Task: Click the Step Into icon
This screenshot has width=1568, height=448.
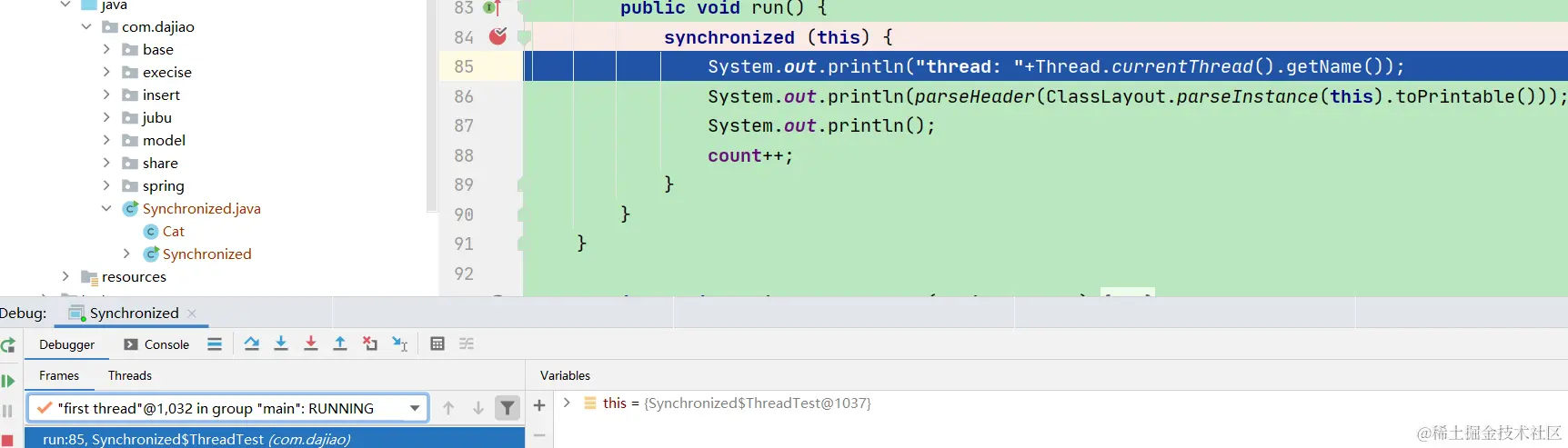Action: pos(281,343)
